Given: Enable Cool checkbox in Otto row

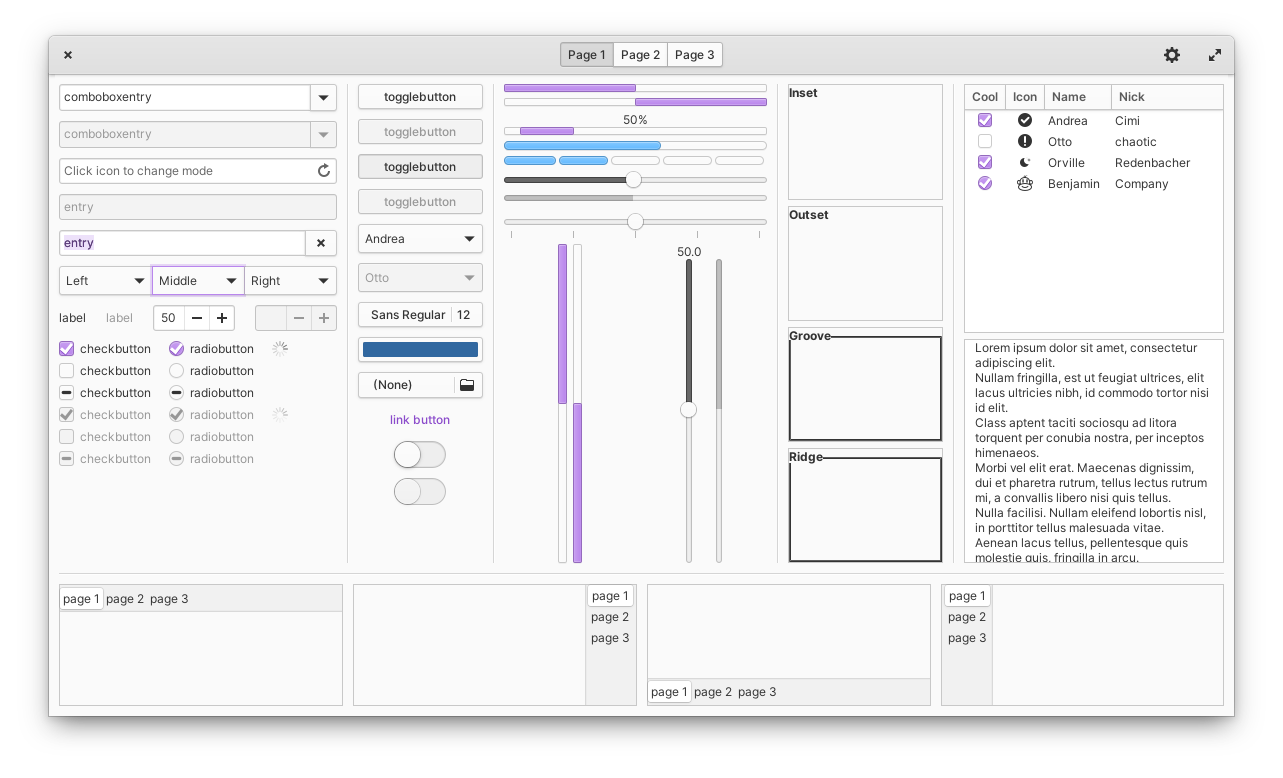Looking at the screenshot, I should tap(985, 141).
